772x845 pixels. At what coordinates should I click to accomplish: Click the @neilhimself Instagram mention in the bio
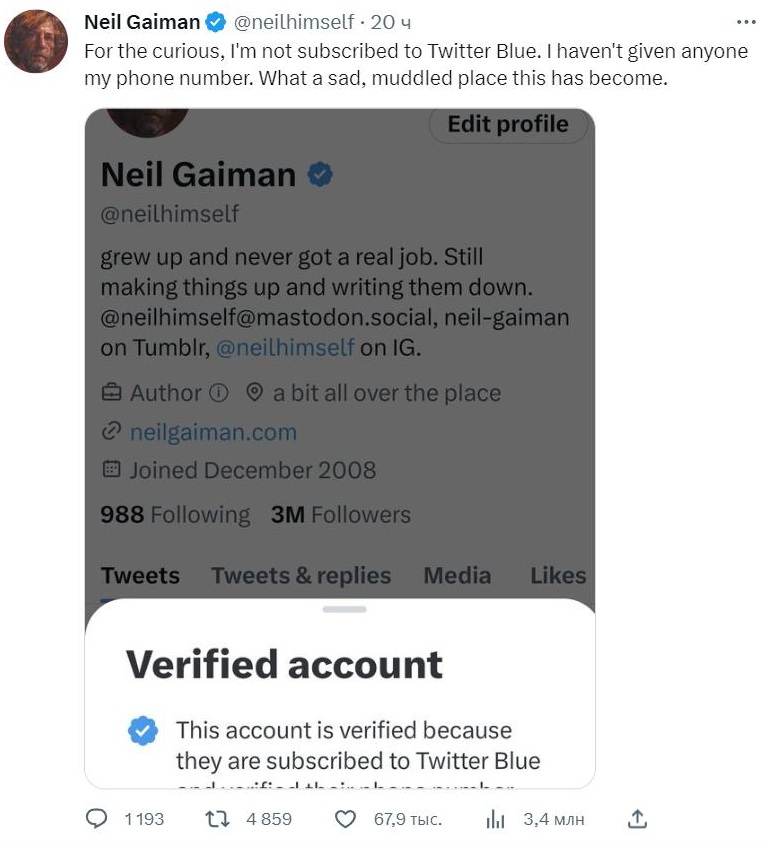click(x=285, y=347)
